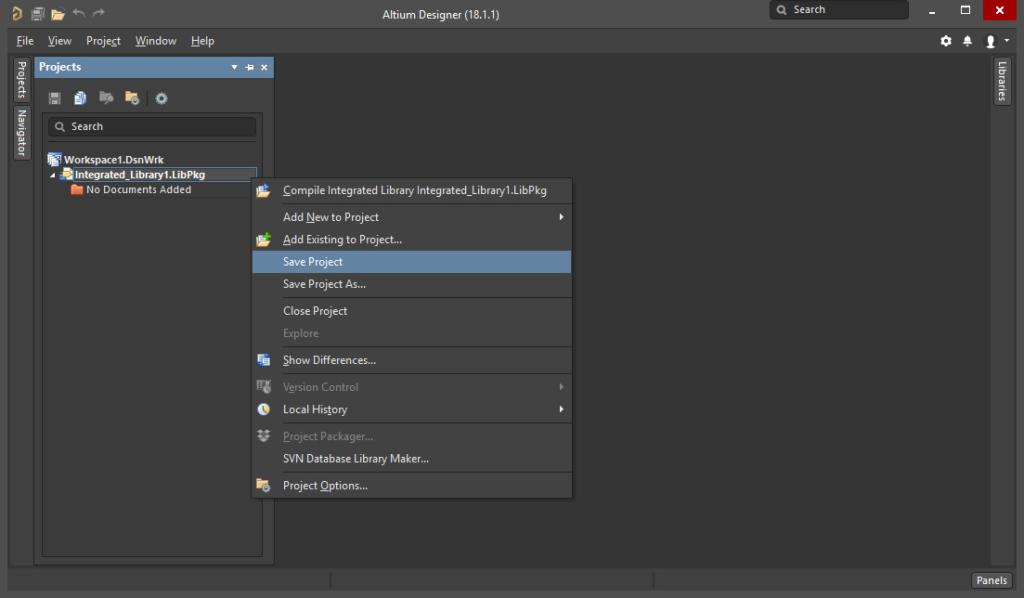The image size is (1024, 598).
Task: Close the Projects panel
Action: [x=264, y=67]
